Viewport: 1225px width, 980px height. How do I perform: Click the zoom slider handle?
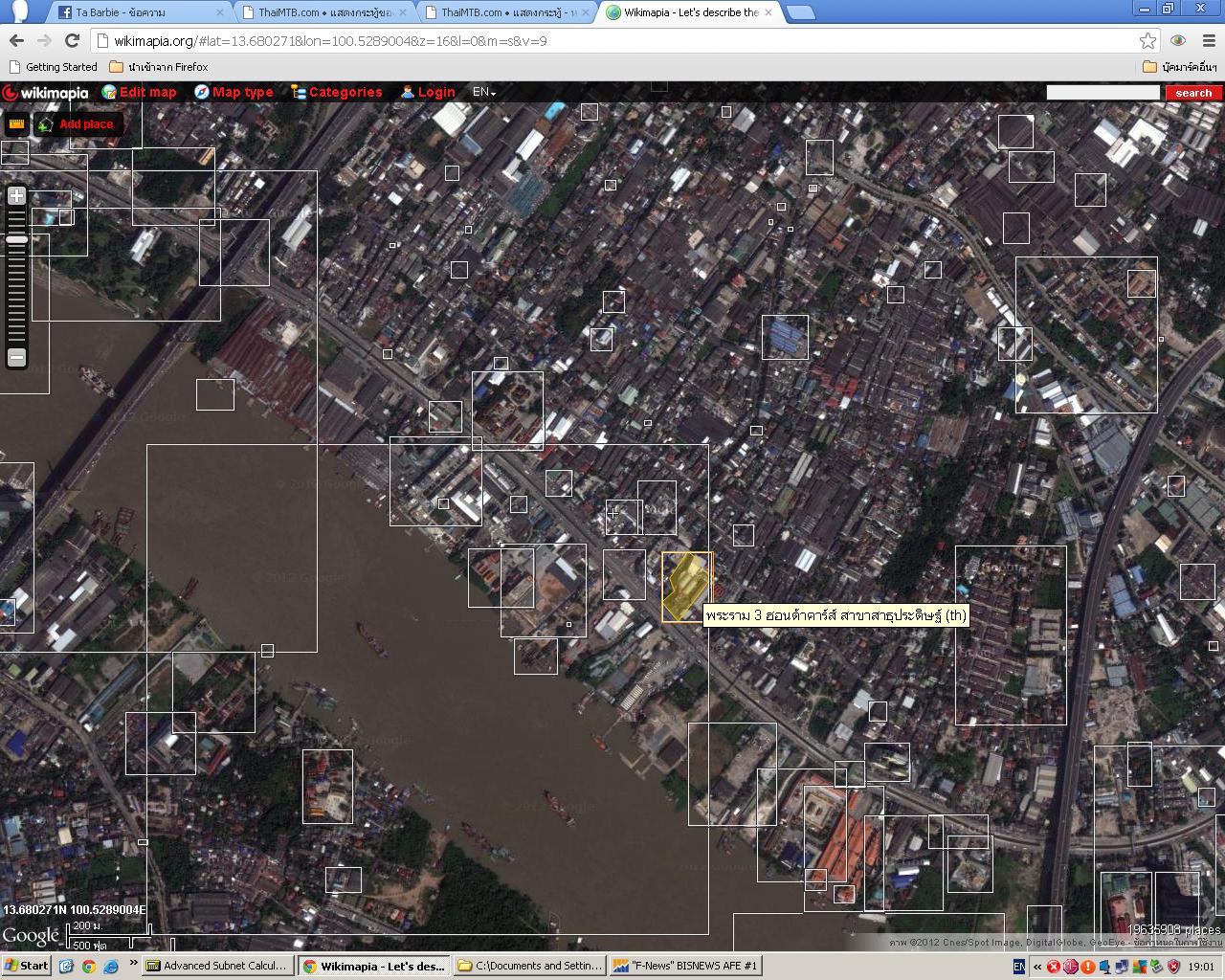(x=16, y=239)
